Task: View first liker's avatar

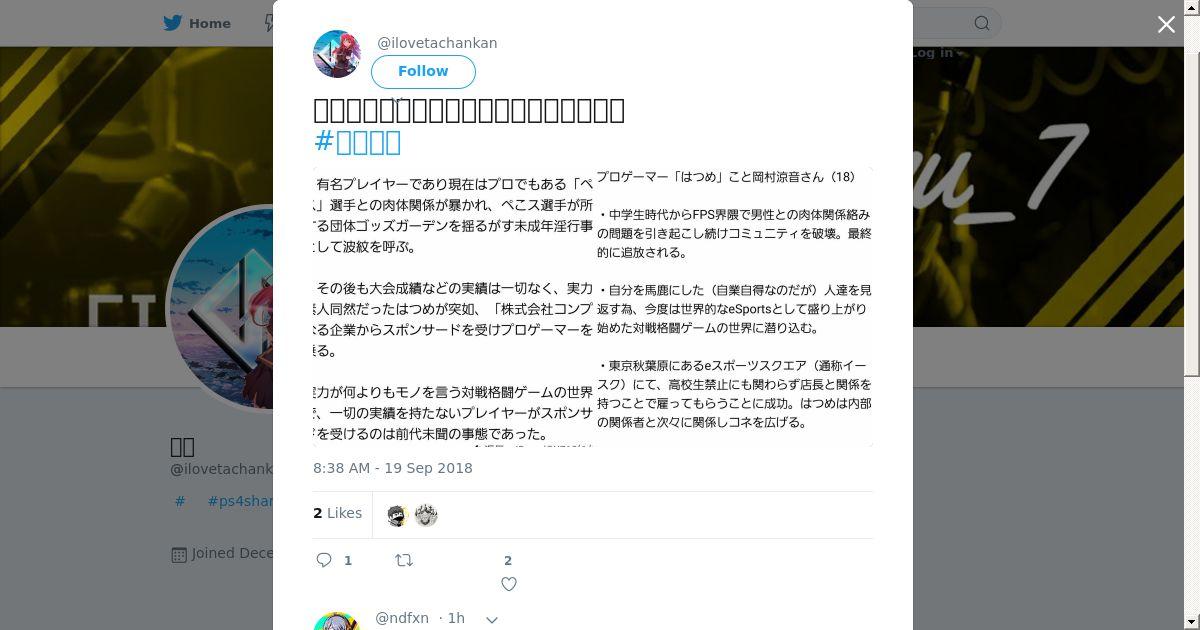Action: click(x=397, y=515)
